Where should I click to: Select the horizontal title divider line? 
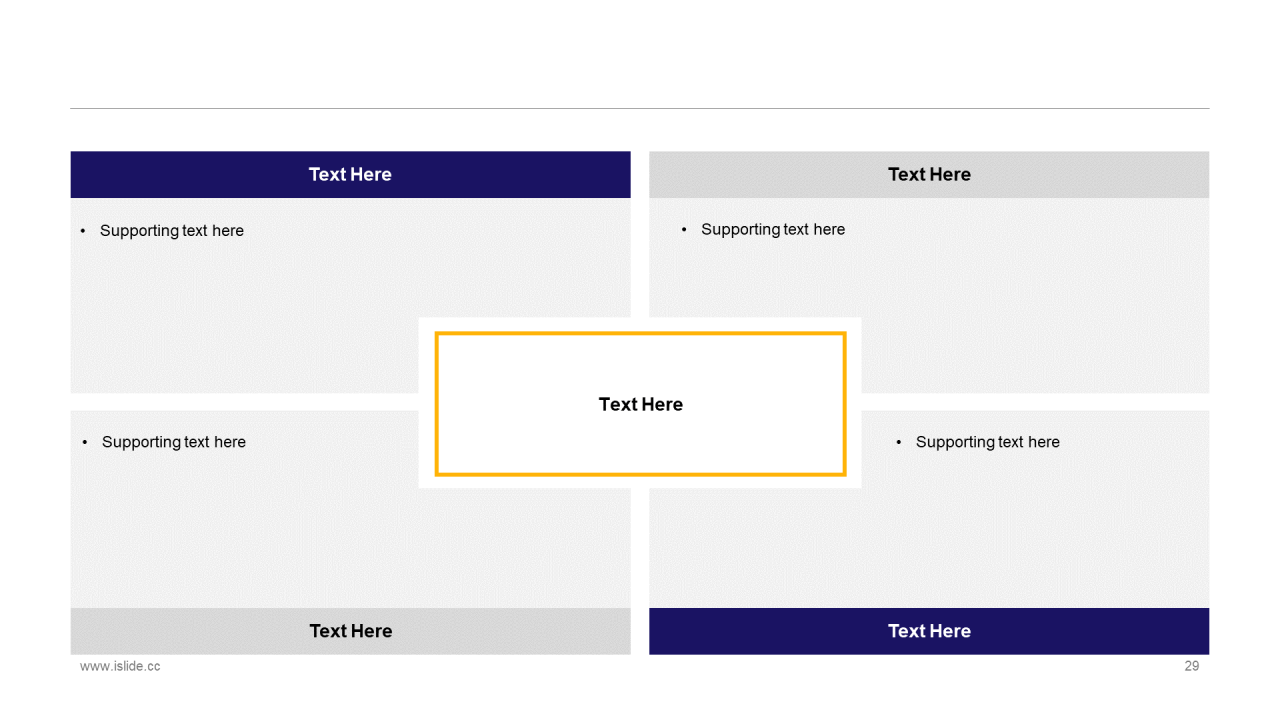640,108
